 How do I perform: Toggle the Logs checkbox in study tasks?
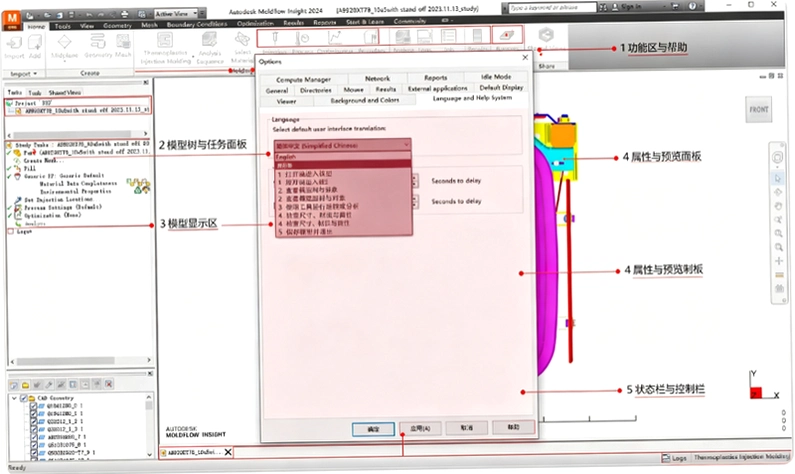(11, 231)
